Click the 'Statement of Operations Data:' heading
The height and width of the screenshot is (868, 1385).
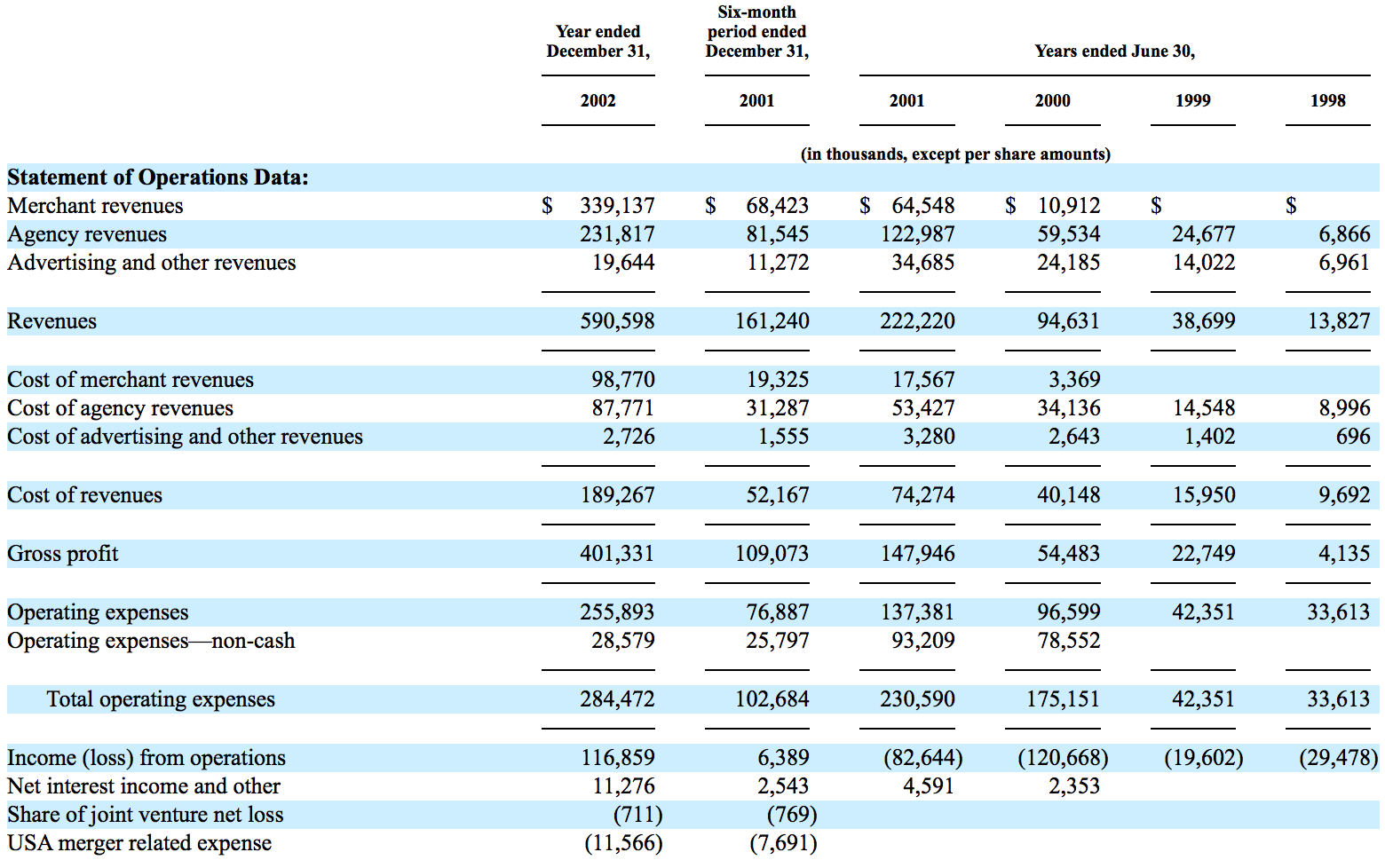pyautogui.click(x=158, y=178)
